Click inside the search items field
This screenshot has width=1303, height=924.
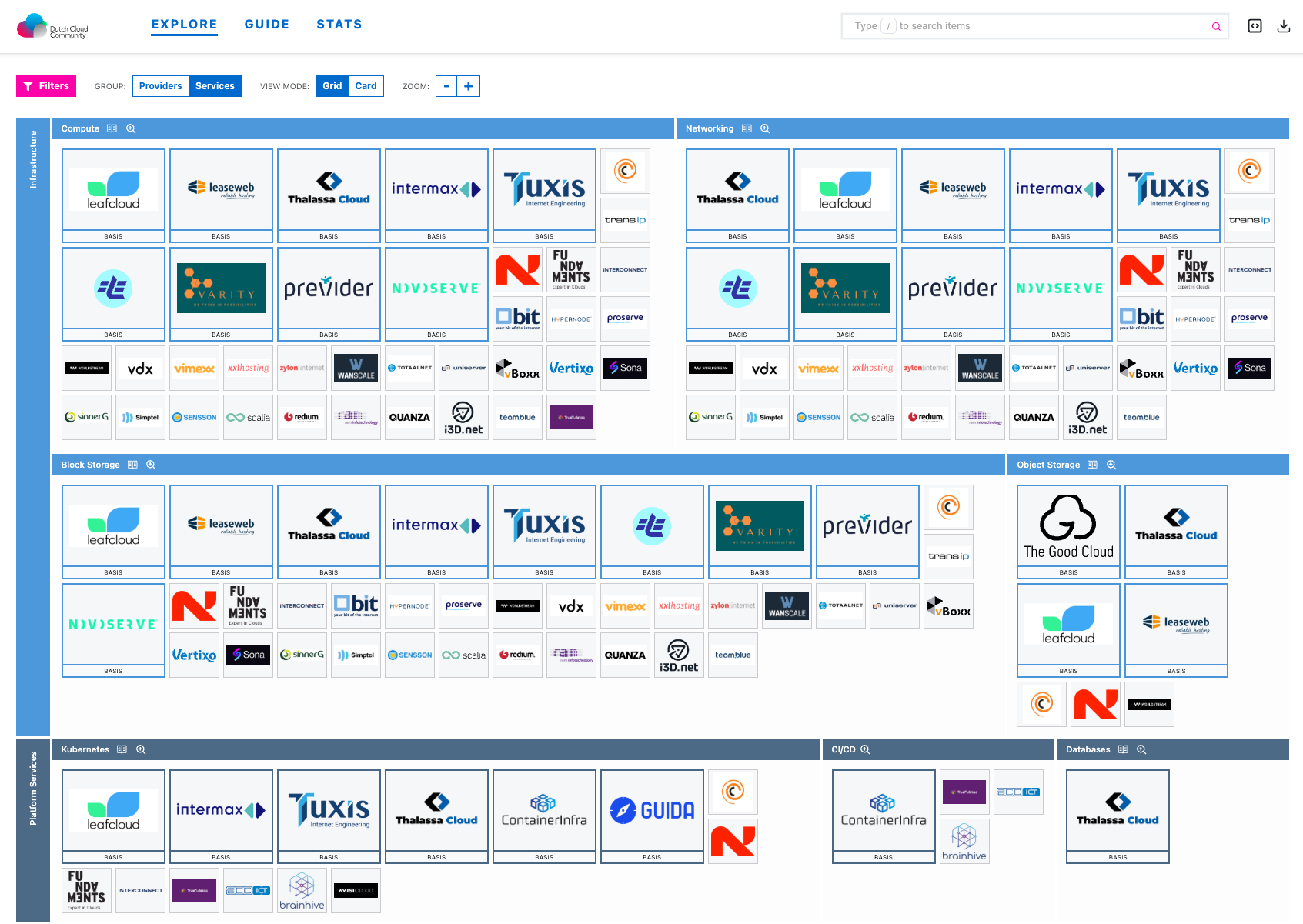click(1001, 25)
